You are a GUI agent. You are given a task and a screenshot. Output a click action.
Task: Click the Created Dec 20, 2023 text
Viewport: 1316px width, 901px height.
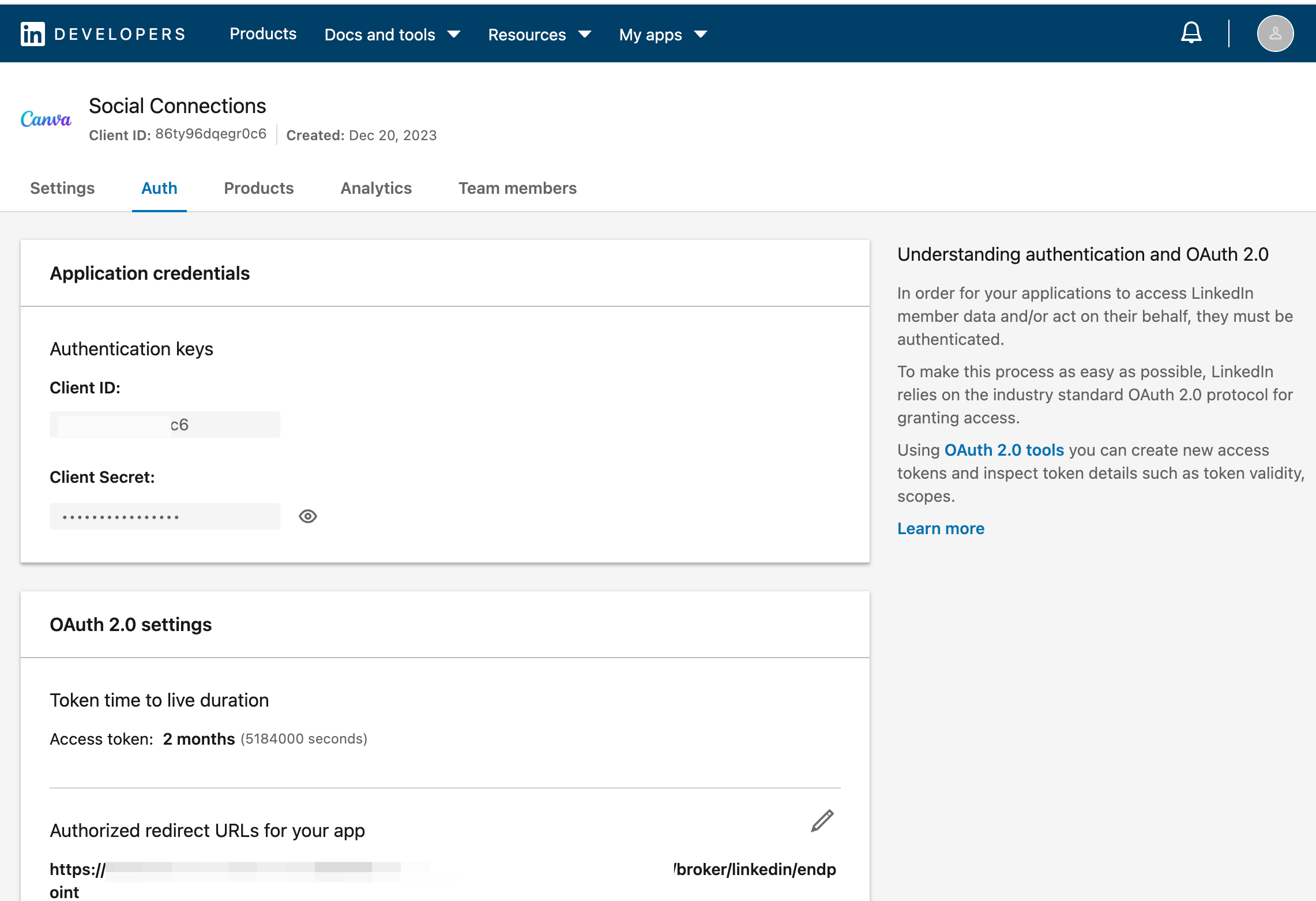pos(362,135)
